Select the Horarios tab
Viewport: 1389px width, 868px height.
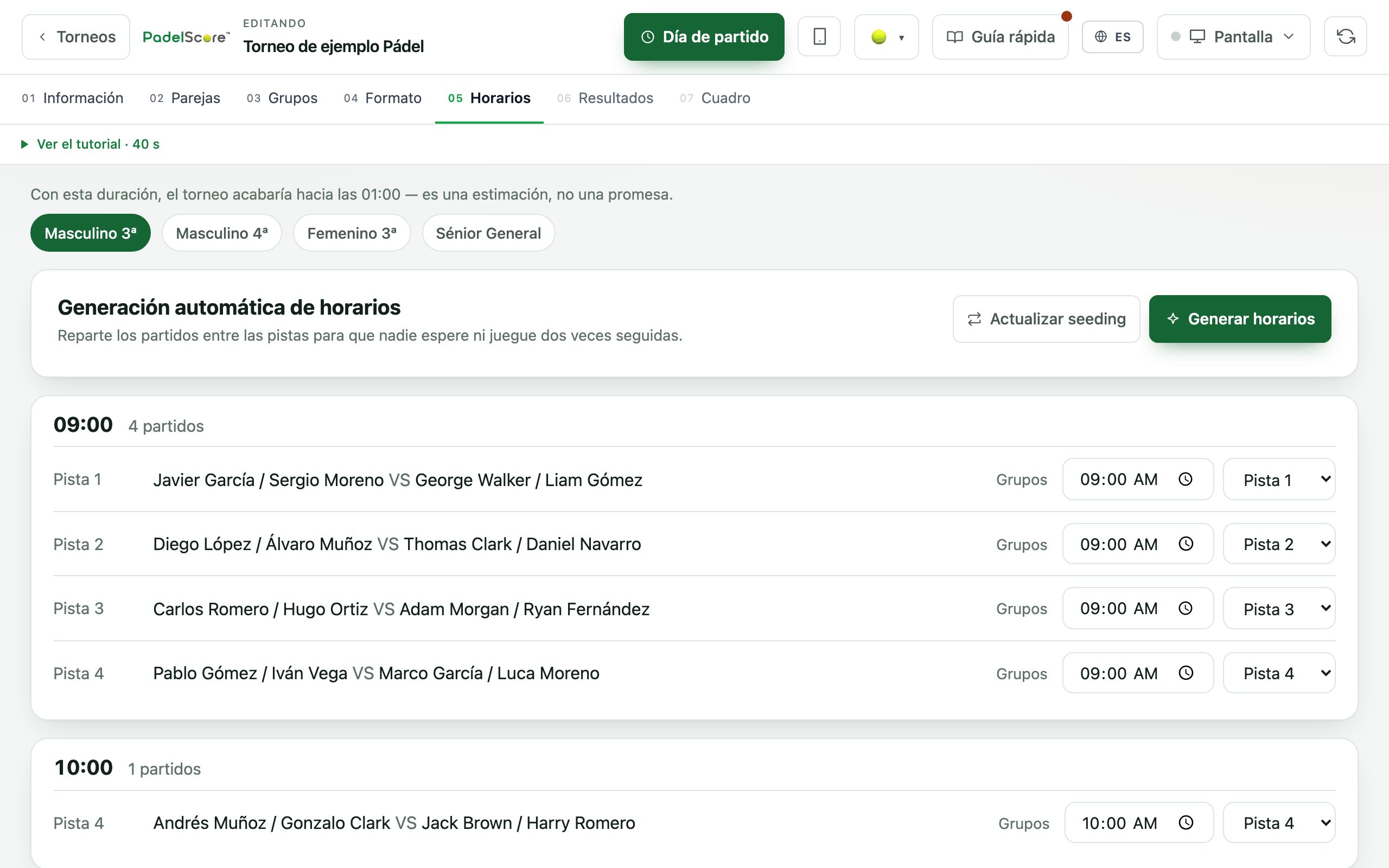click(x=489, y=98)
